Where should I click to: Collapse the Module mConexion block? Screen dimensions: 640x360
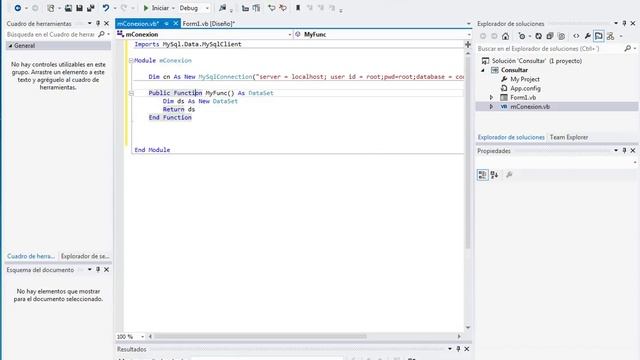tap(131, 60)
